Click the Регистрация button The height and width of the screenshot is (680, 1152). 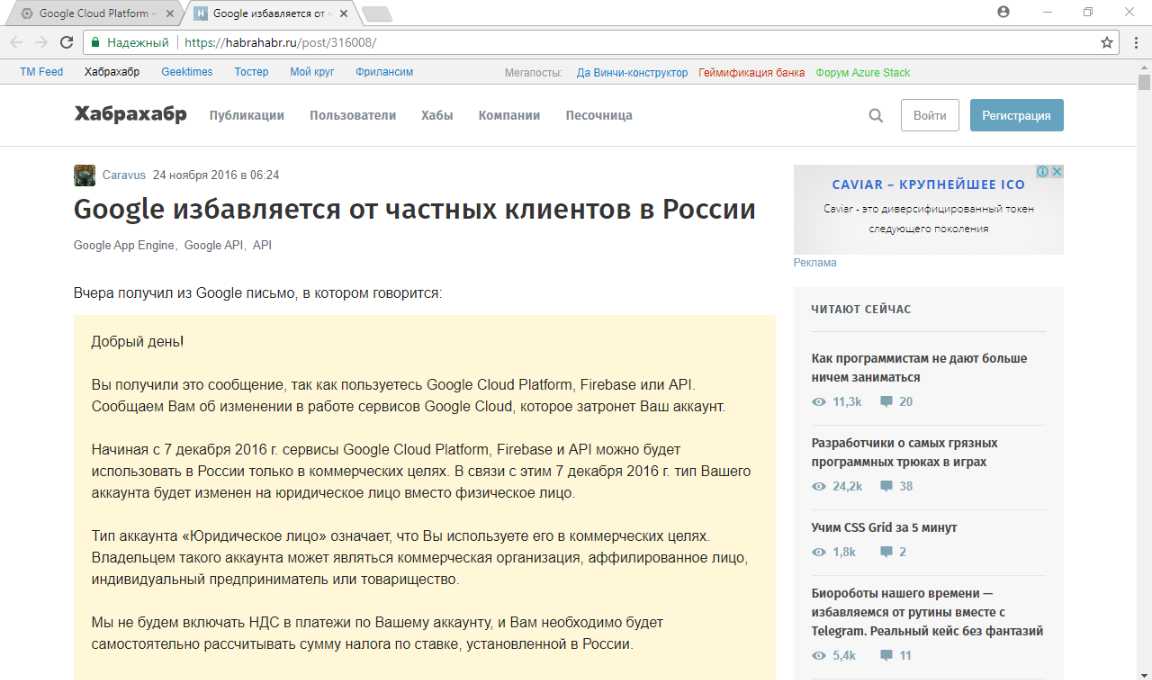(x=1016, y=115)
